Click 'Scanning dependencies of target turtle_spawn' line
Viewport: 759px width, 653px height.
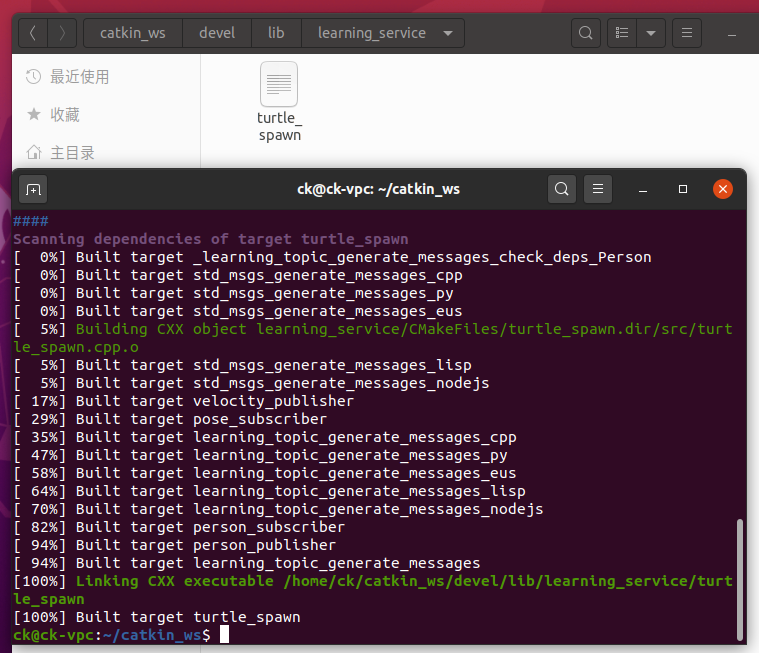[x=211, y=239]
